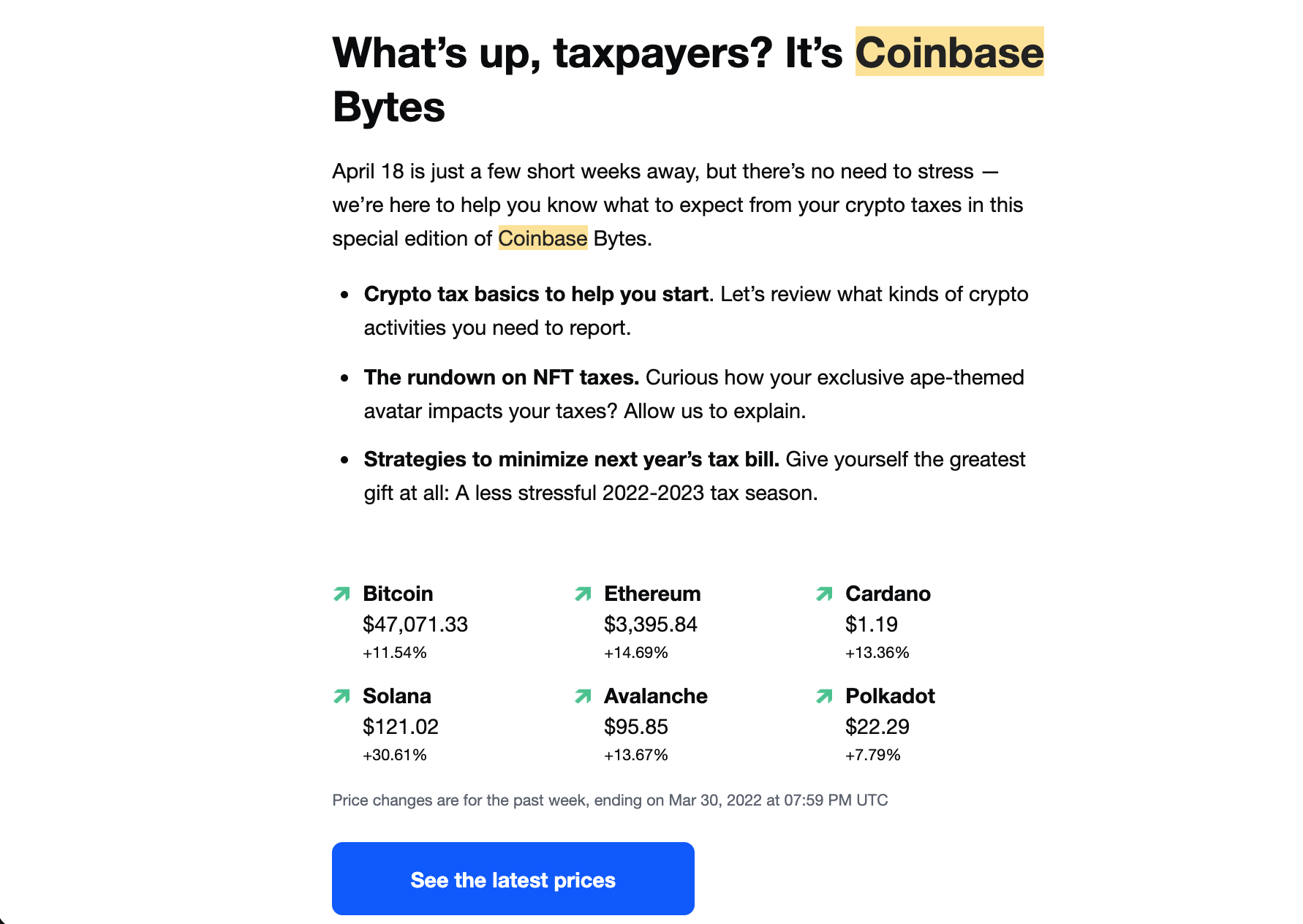This screenshot has height=924, width=1303.
Task: Click the green arrow icon next to Avalanche
Action: 582,697
